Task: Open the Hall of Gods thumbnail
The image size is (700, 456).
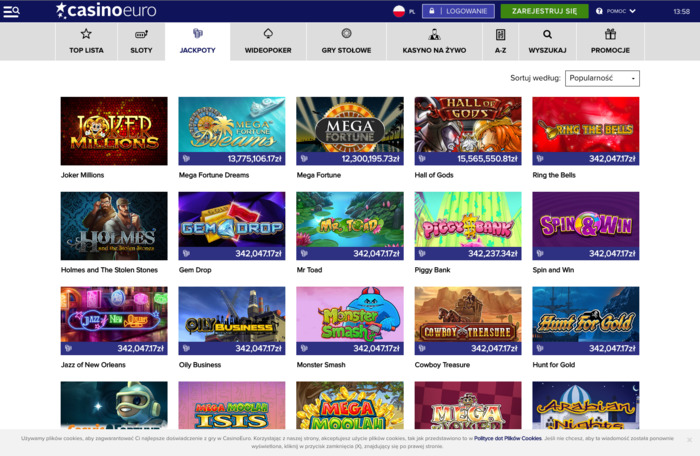Action: click(x=468, y=131)
